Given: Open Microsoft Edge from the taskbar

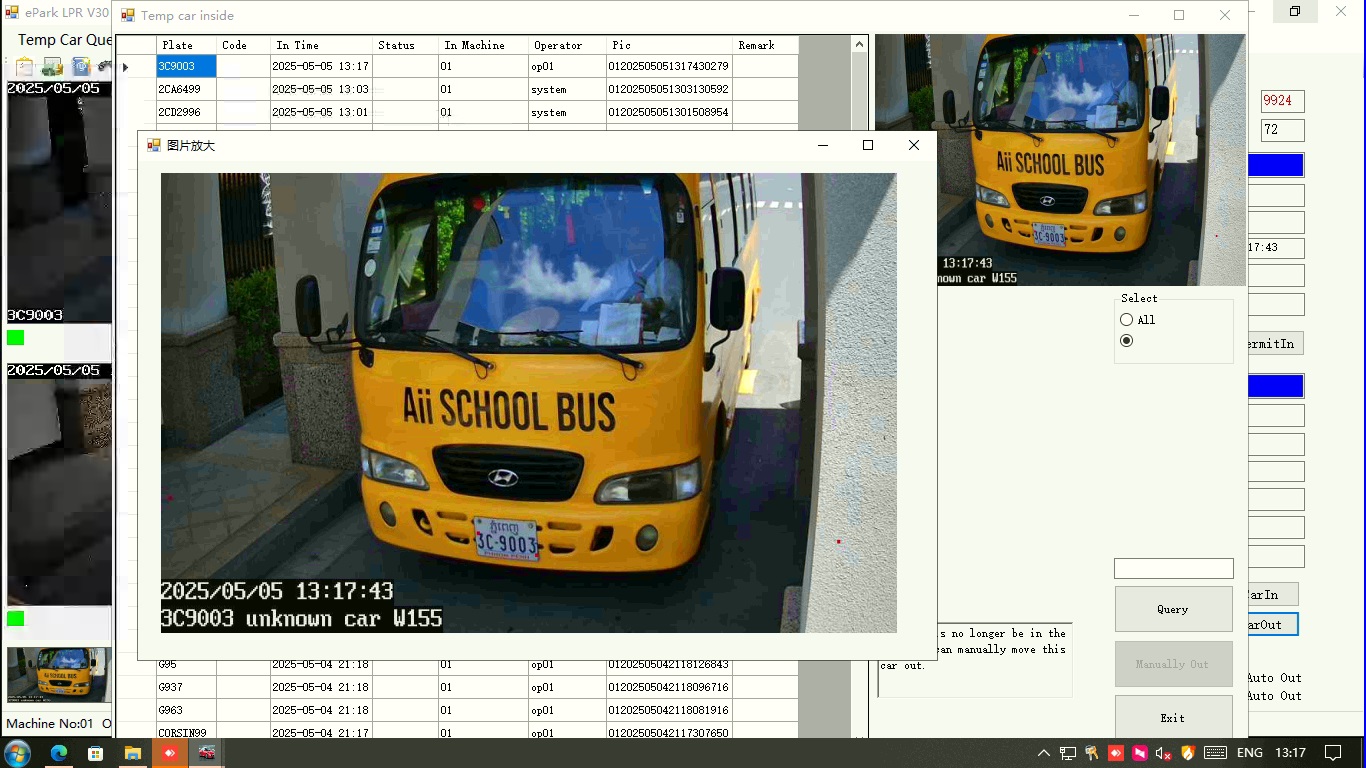Looking at the screenshot, I should pyautogui.click(x=58, y=753).
